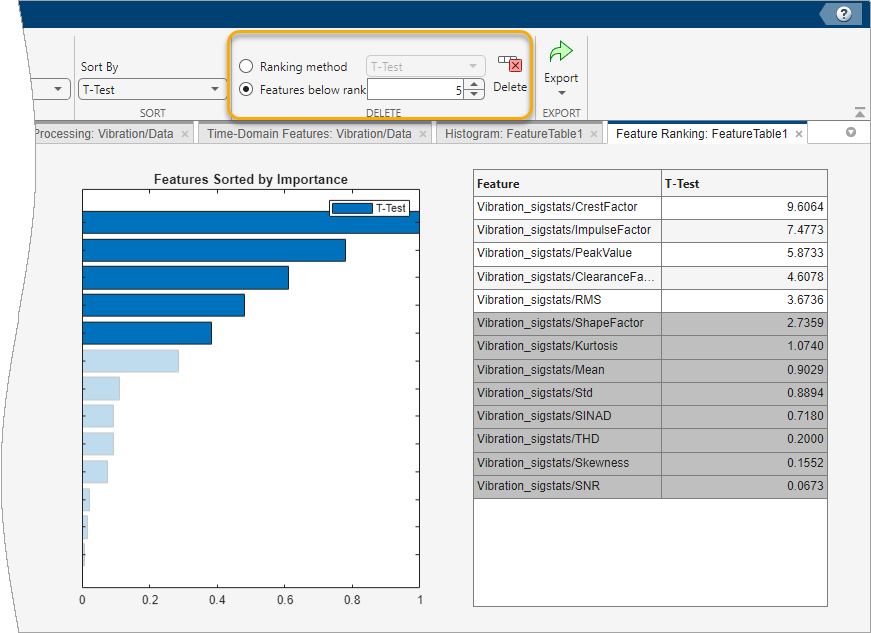
Task: Open the document tab list arrow
Action: click(851, 133)
